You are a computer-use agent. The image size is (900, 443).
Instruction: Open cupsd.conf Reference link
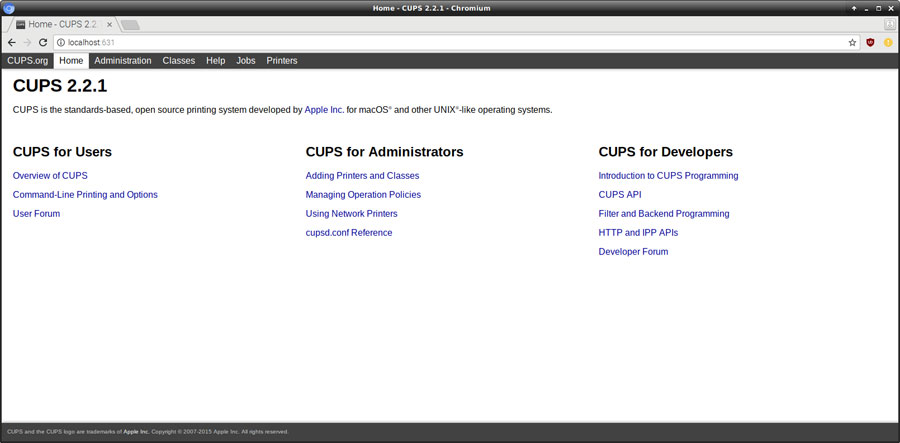[x=349, y=232]
